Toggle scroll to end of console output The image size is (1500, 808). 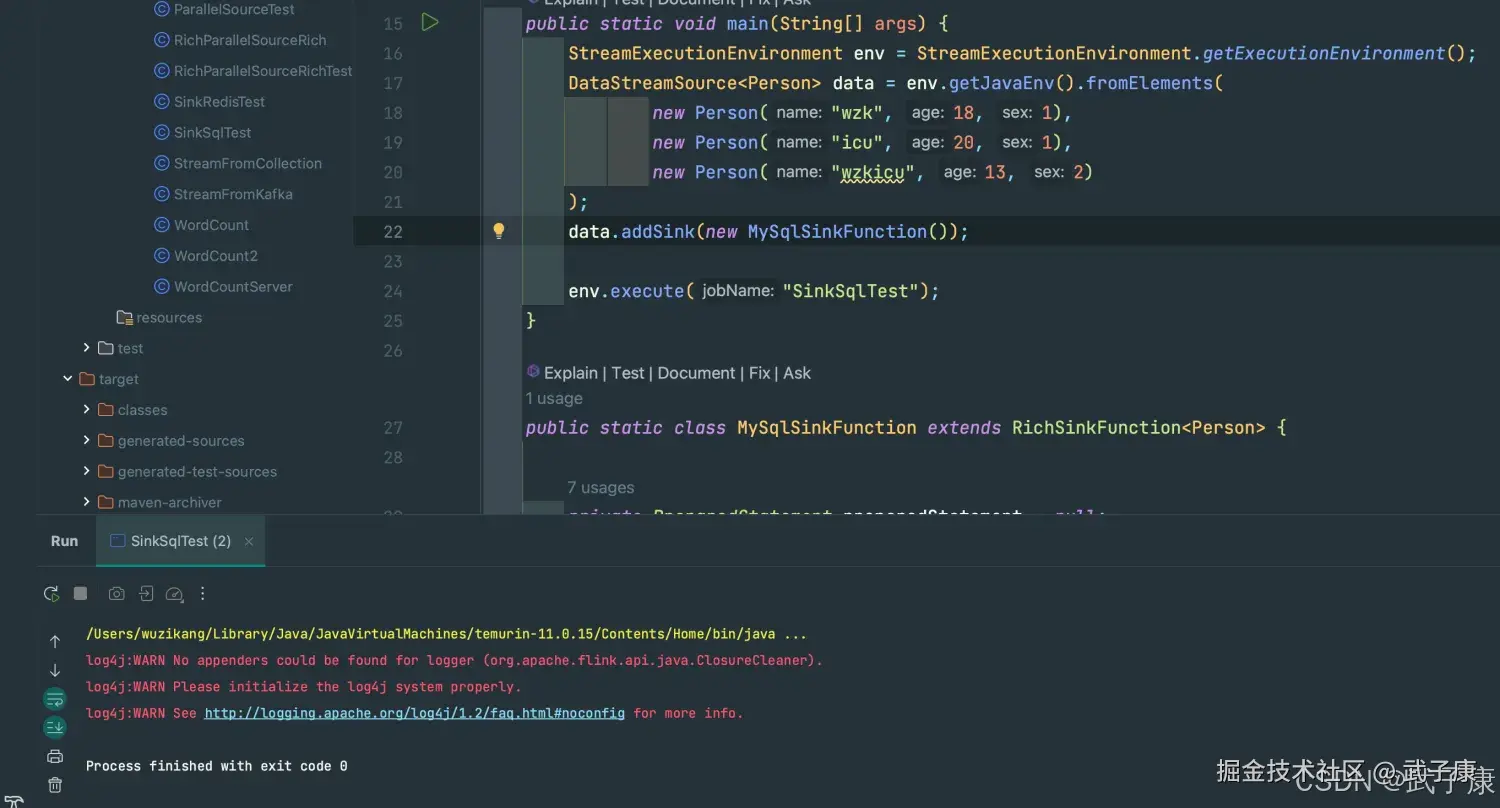[x=54, y=727]
